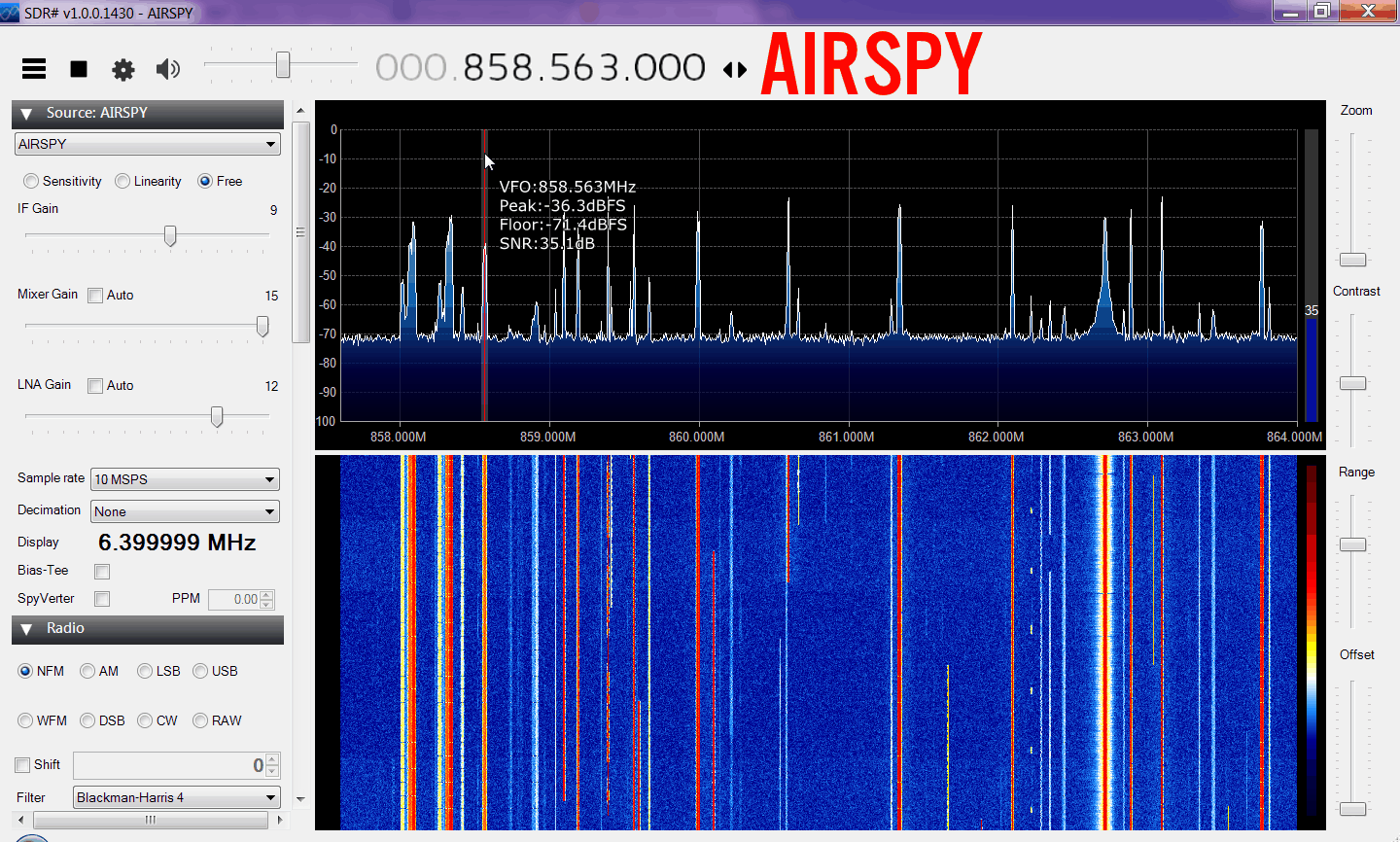
Task: Increment the Shift value stepper up
Action: pos(272,759)
